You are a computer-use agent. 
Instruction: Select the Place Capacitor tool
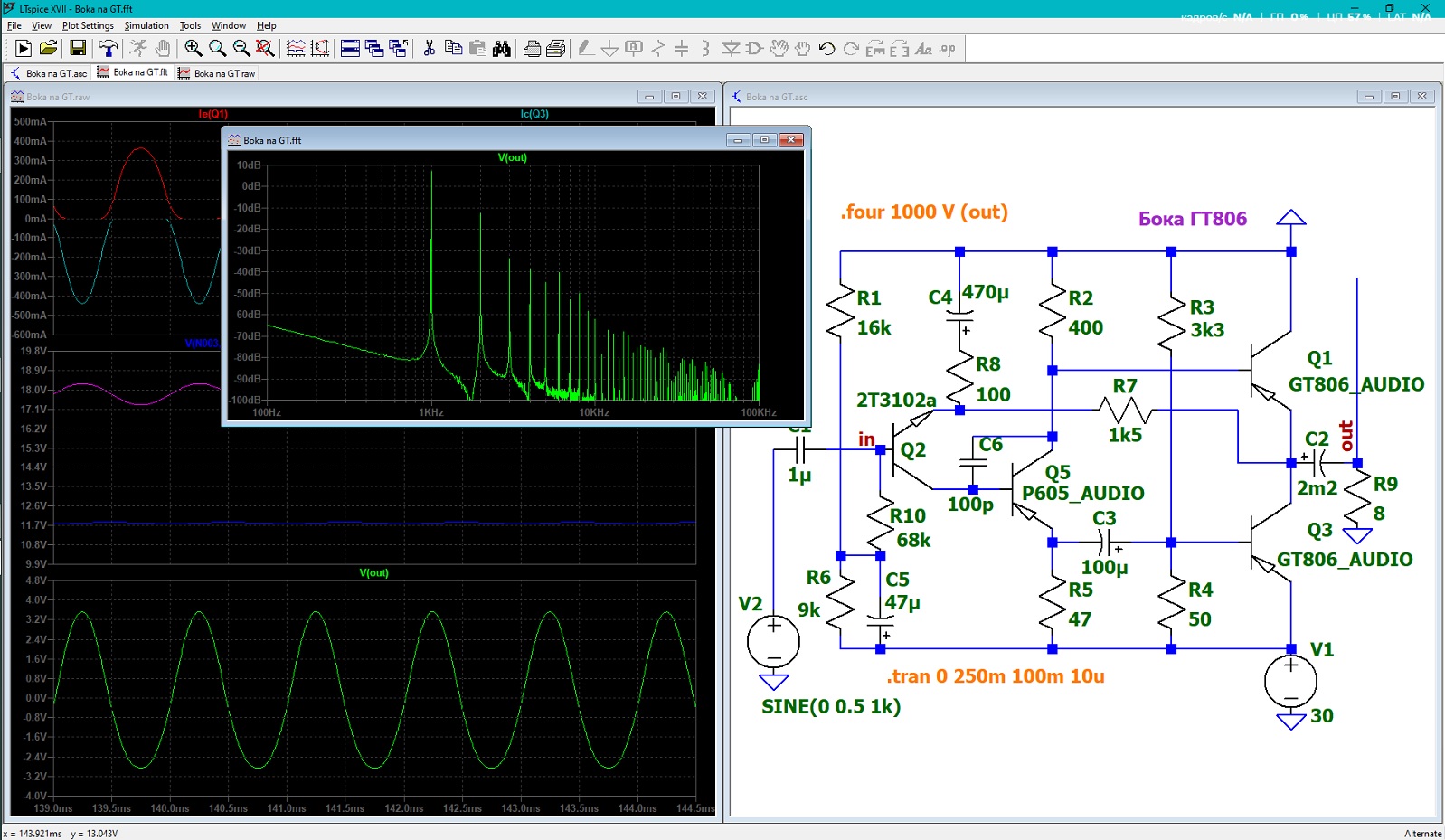click(x=683, y=49)
